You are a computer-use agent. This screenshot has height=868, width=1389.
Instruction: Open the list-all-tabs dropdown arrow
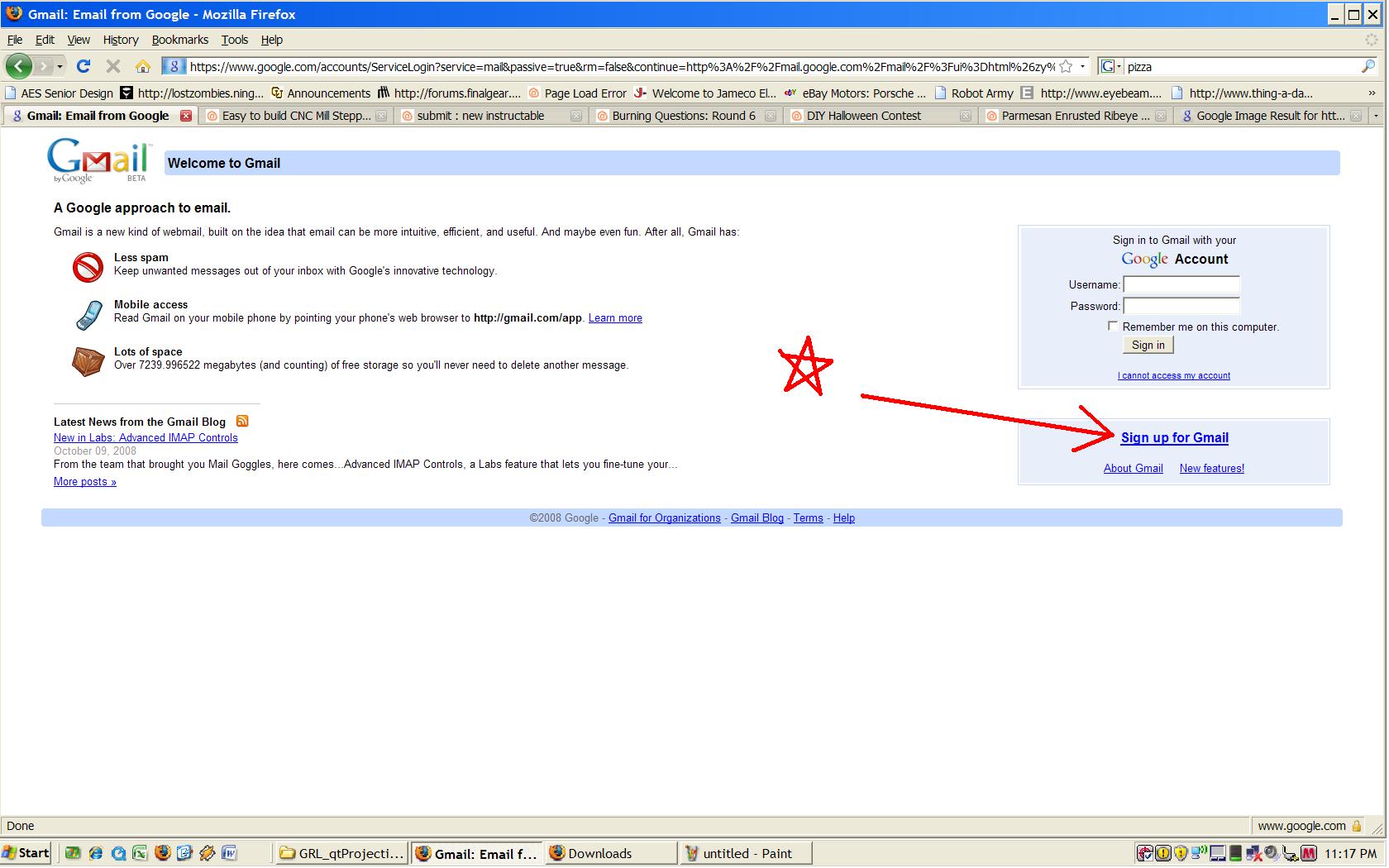point(1376,116)
